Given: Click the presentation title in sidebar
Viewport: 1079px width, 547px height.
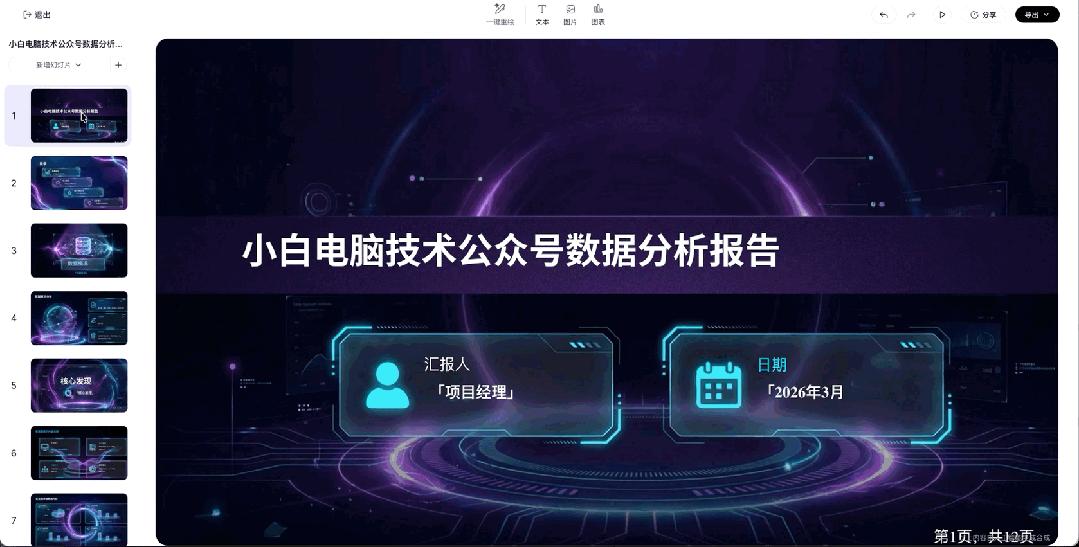Looking at the screenshot, I should pyautogui.click(x=65, y=43).
